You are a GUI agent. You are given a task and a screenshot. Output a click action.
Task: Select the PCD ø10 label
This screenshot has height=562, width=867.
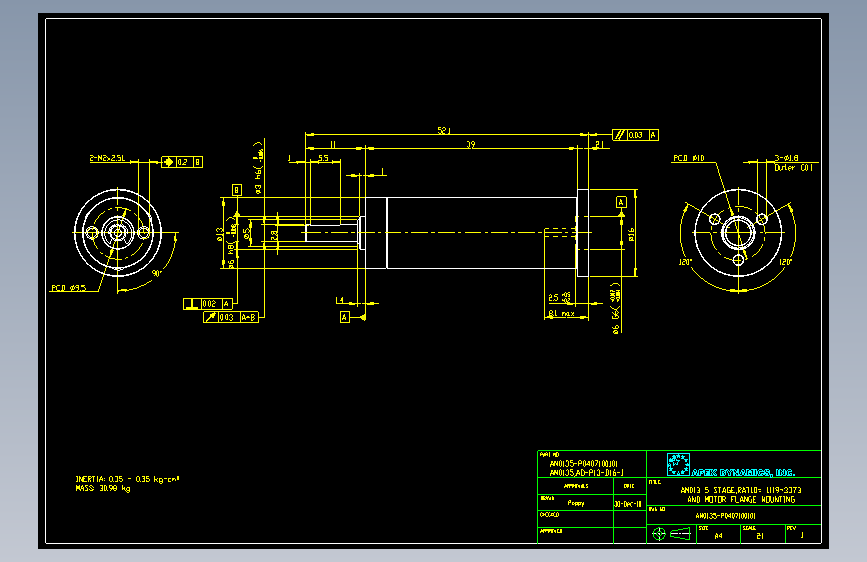click(688, 158)
